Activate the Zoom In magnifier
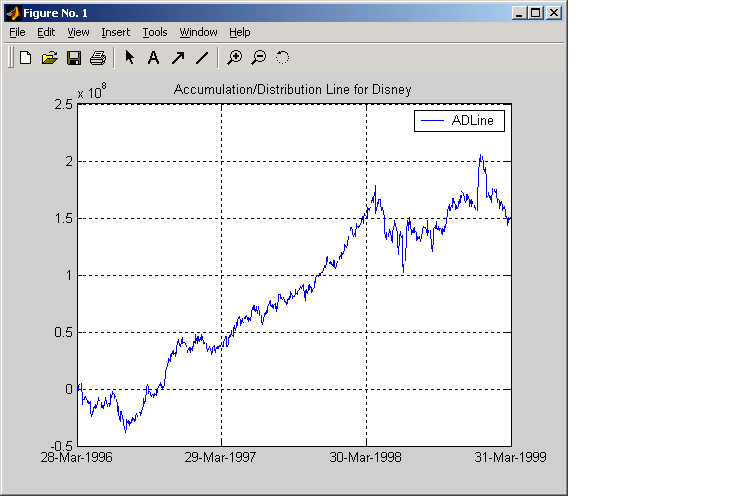Viewport: 740px width, 499px height. [x=234, y=58]
